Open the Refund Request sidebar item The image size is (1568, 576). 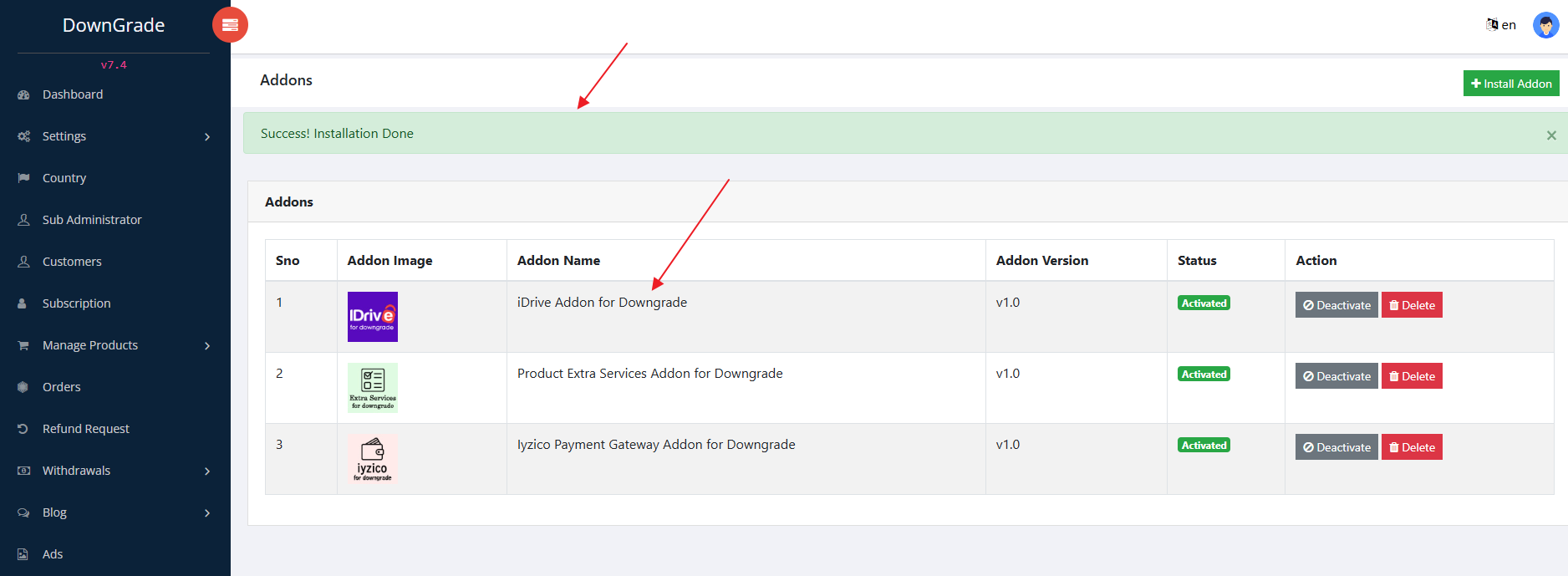point(85,429)
